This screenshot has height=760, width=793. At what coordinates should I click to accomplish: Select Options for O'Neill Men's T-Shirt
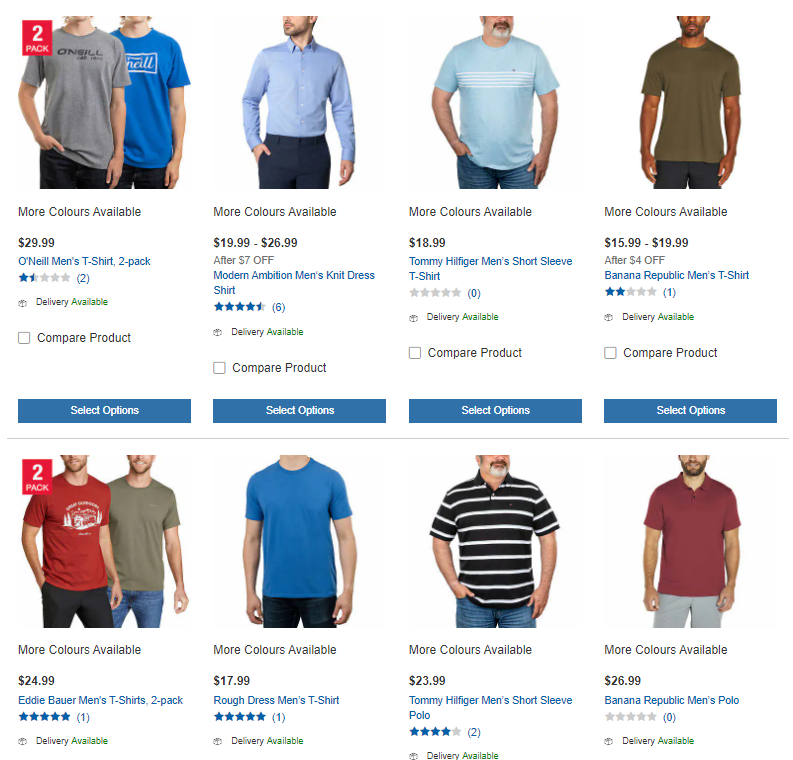click(105, 411)
